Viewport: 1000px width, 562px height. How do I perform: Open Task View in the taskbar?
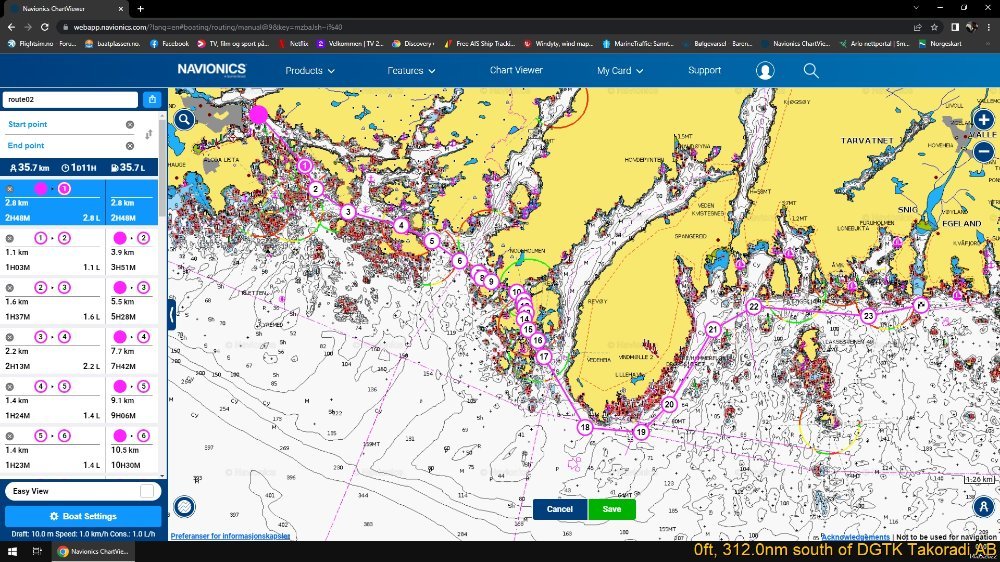point(37,551)
